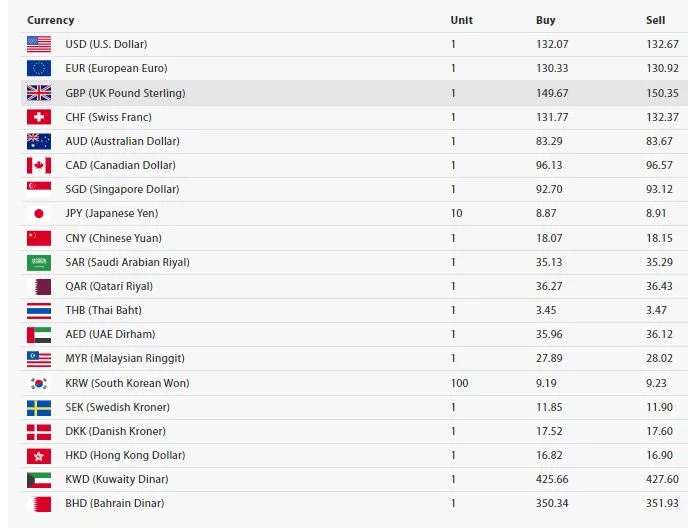Click the United States flag icon
This screenshot has width=688, height=528.
39,44
